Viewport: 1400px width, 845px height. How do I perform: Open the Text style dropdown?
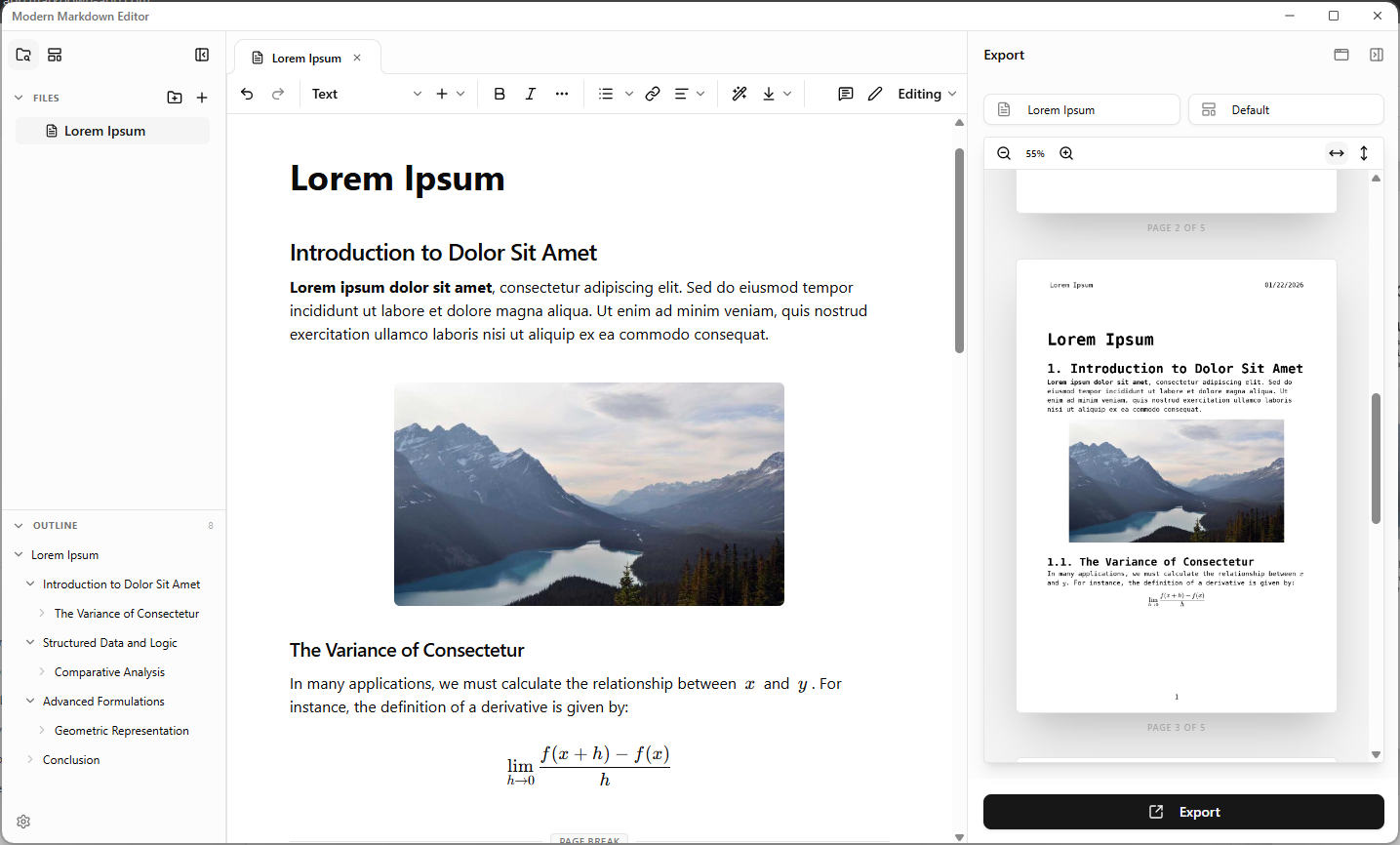tap(367, 94)
